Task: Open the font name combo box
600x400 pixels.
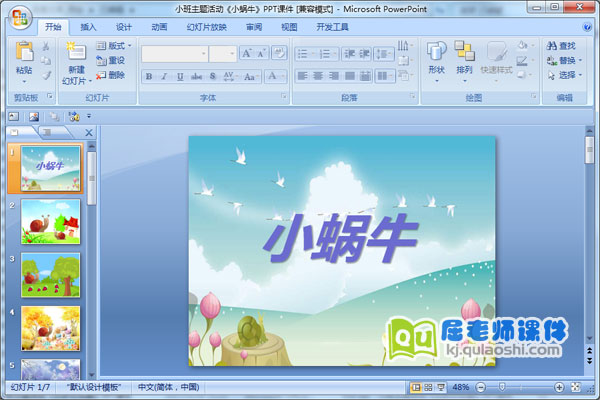Action: tap(175, 54)
